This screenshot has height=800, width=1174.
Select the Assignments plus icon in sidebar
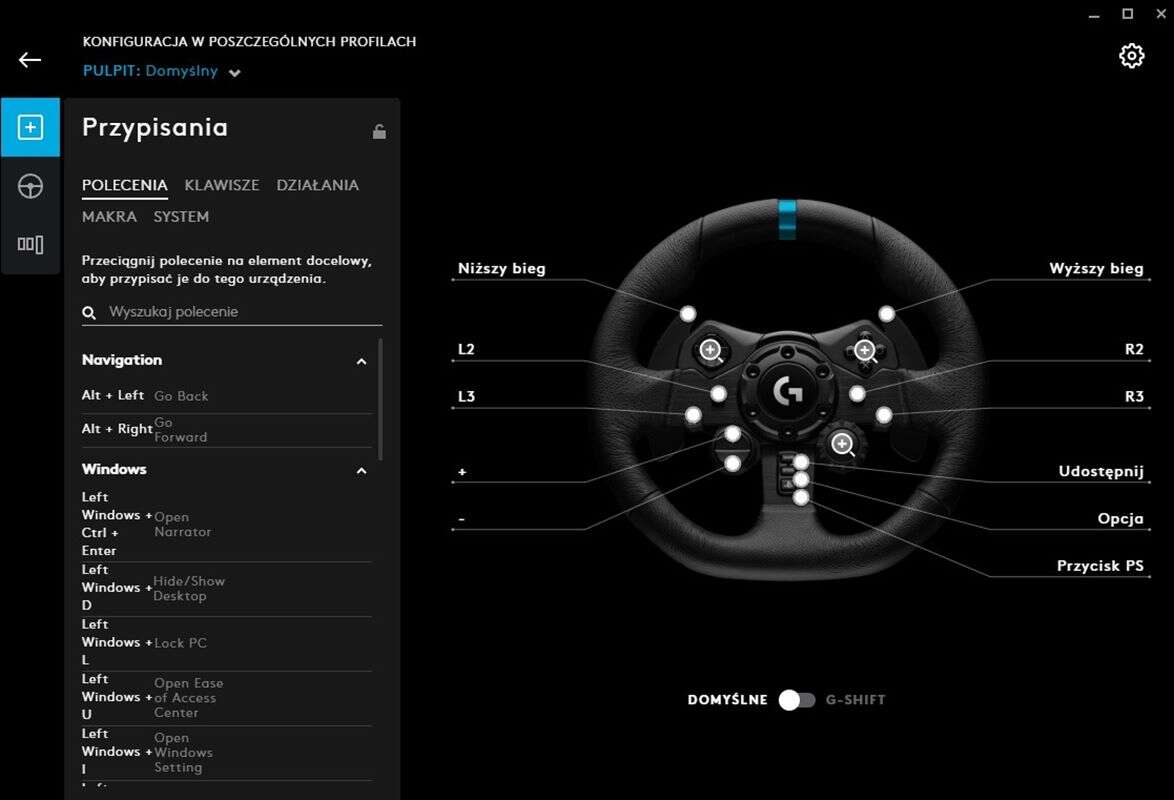pos(30,128)
